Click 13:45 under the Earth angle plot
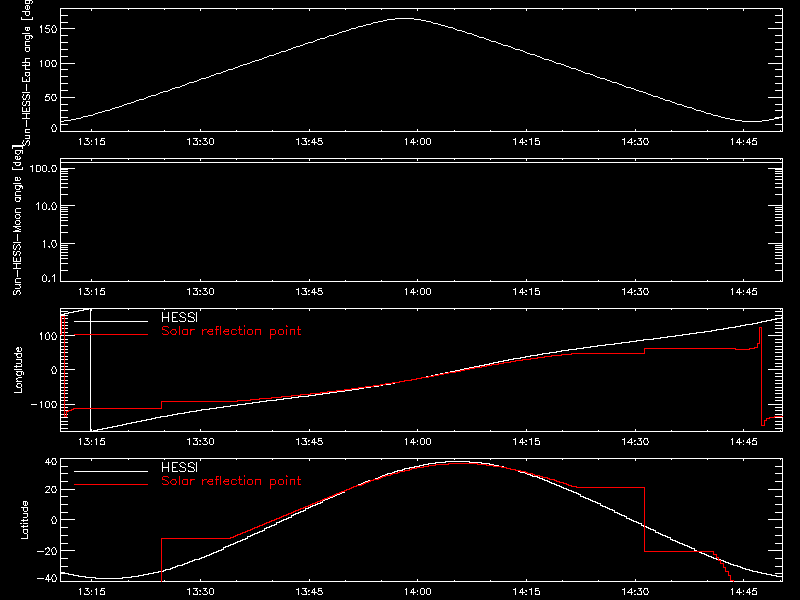This screenshot has height=600, width=800. [x=309, y=142]
